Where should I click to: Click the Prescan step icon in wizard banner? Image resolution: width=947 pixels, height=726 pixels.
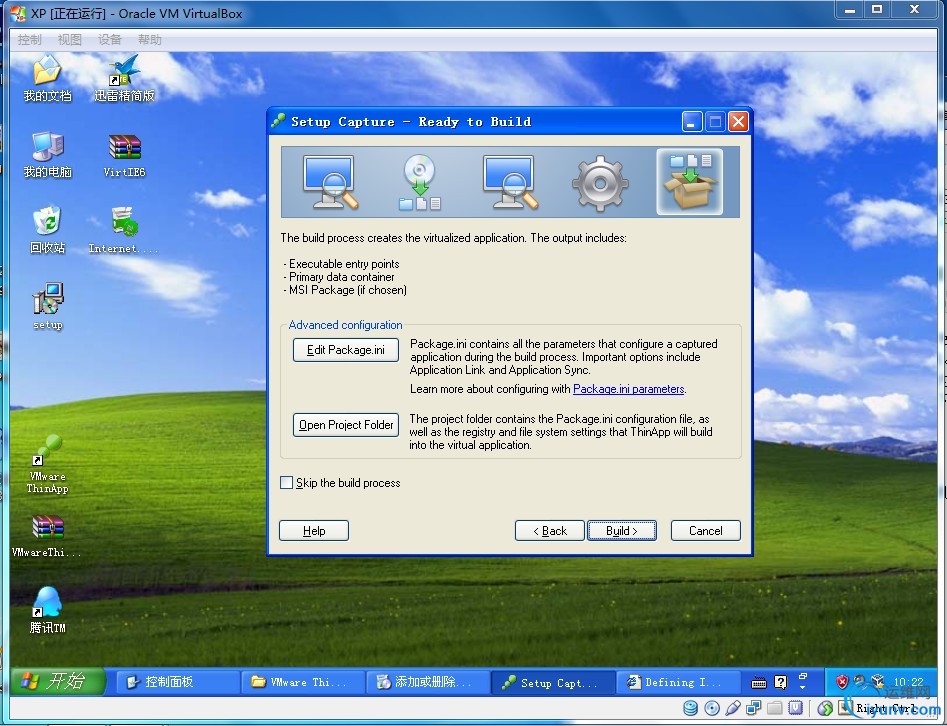(330, 182)
